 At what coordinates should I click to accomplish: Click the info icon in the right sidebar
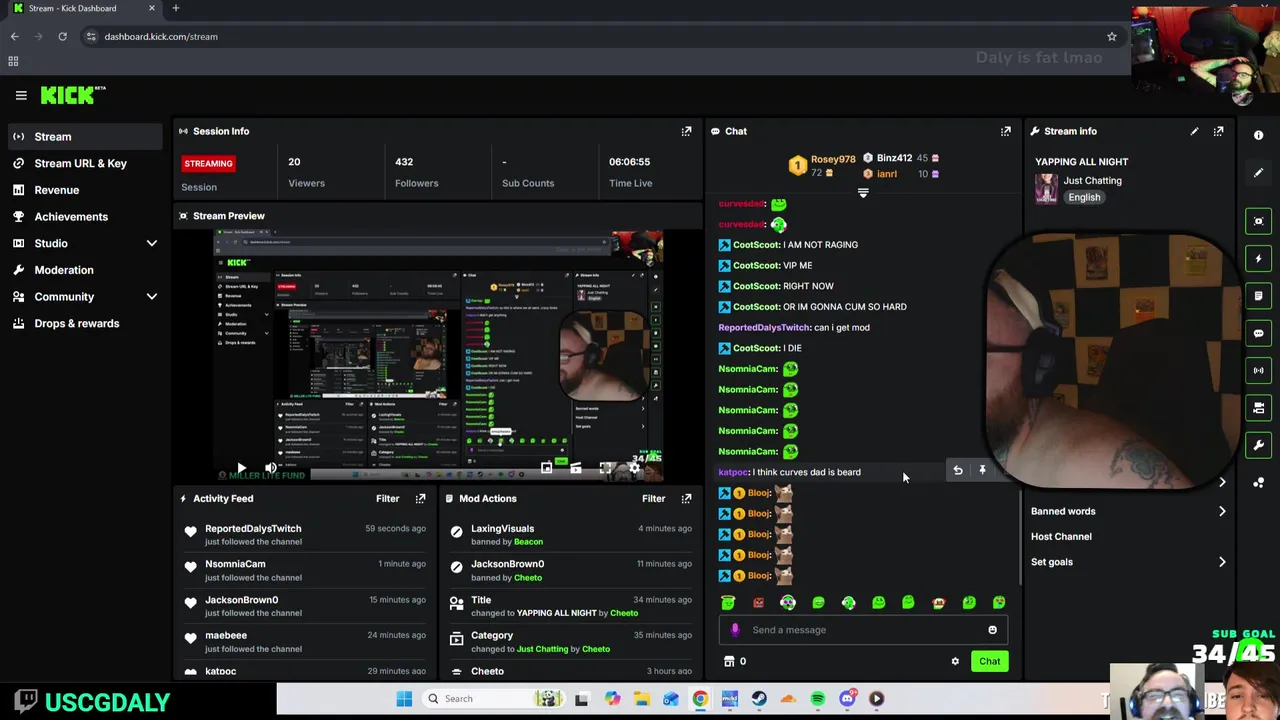[x=1259, y=135]
